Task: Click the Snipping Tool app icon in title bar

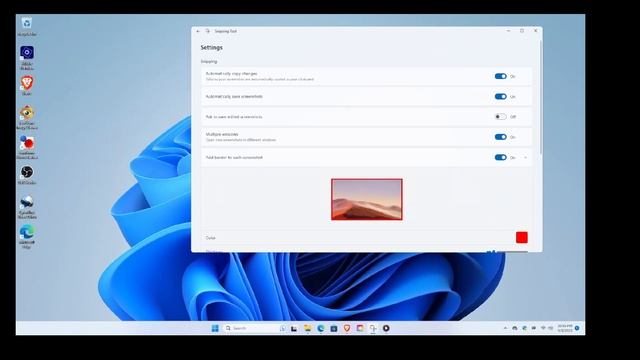Action: click(208, 31)
